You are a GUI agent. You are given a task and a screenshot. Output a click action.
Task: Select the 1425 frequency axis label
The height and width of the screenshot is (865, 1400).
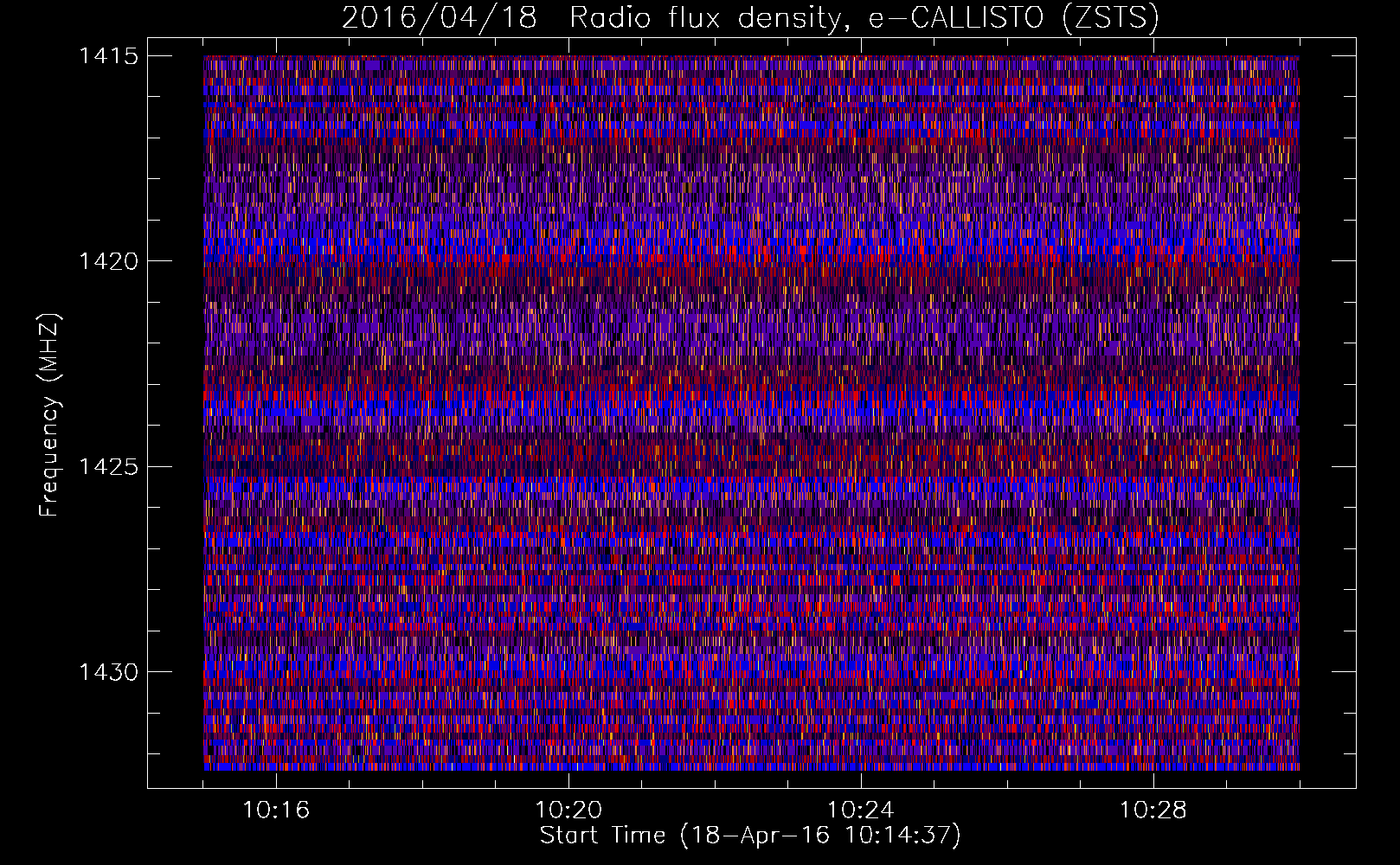click(x=108, y=467)
